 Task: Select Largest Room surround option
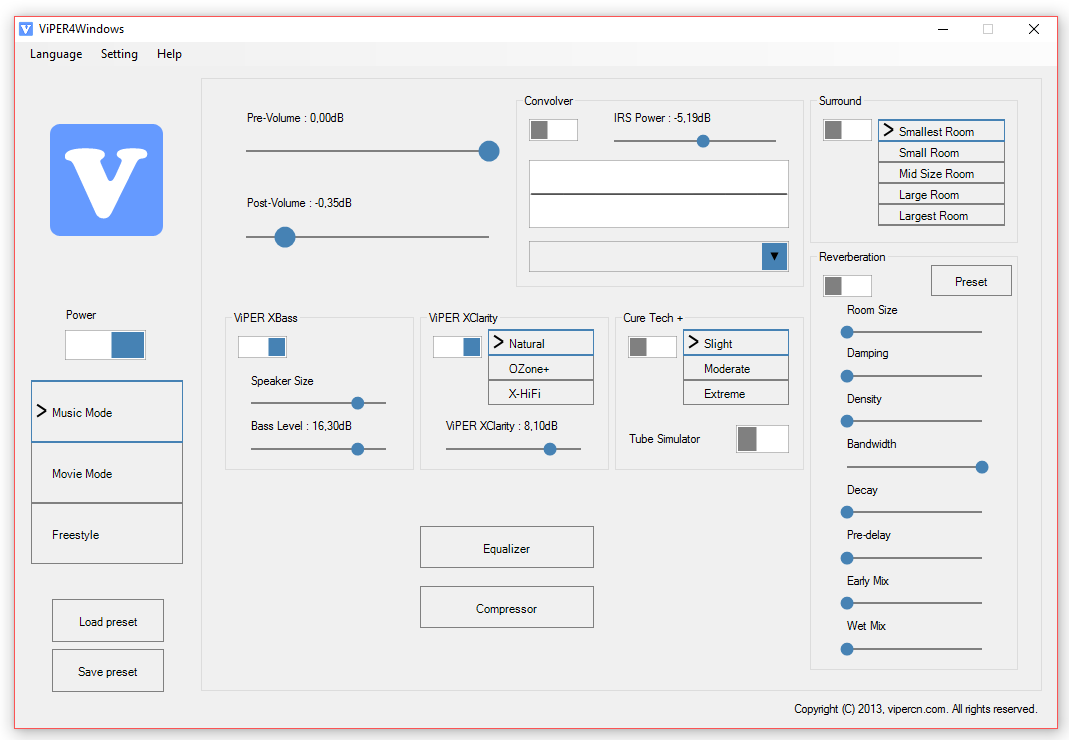(942, 215)
